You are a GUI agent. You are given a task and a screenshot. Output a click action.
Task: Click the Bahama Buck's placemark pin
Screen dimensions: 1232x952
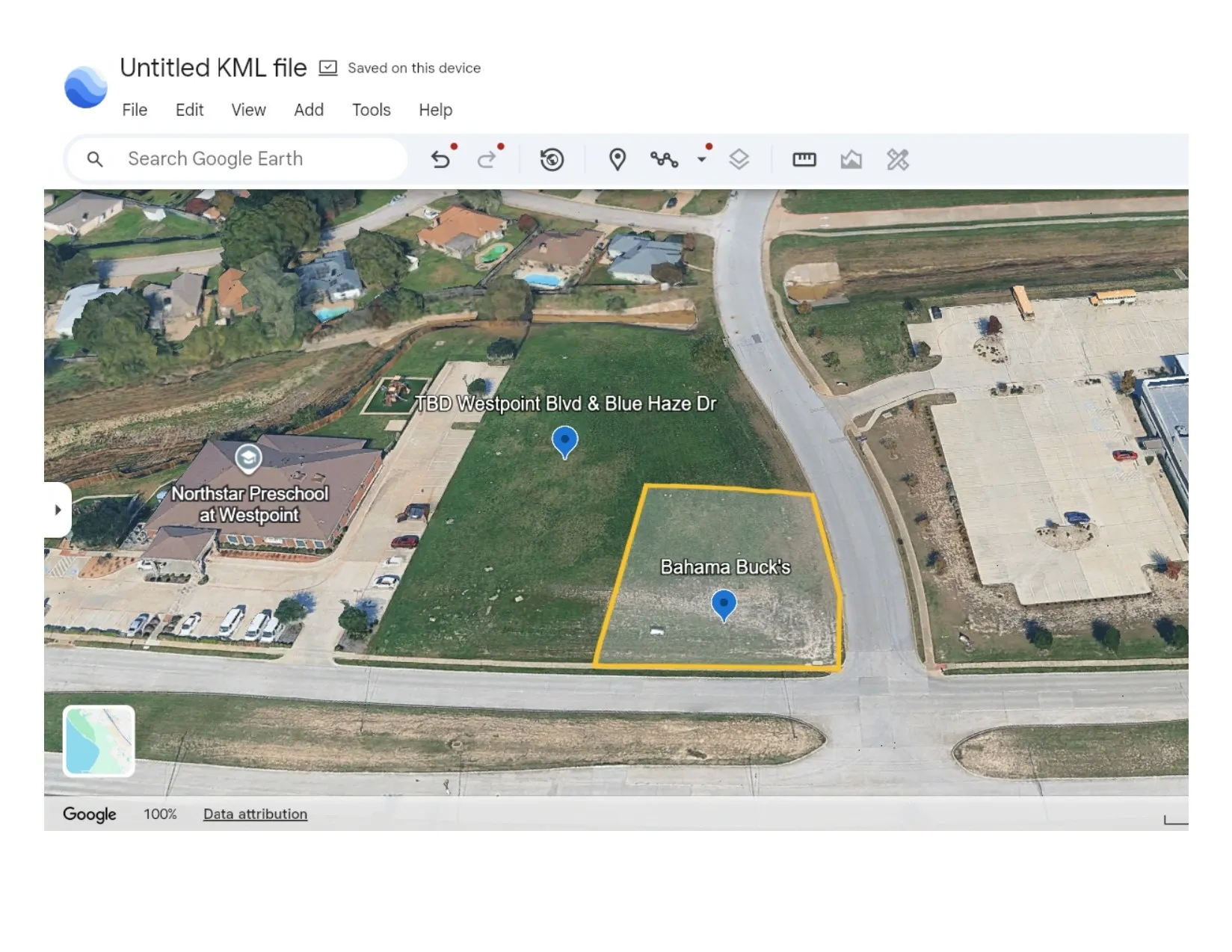(x=724, y=605)
